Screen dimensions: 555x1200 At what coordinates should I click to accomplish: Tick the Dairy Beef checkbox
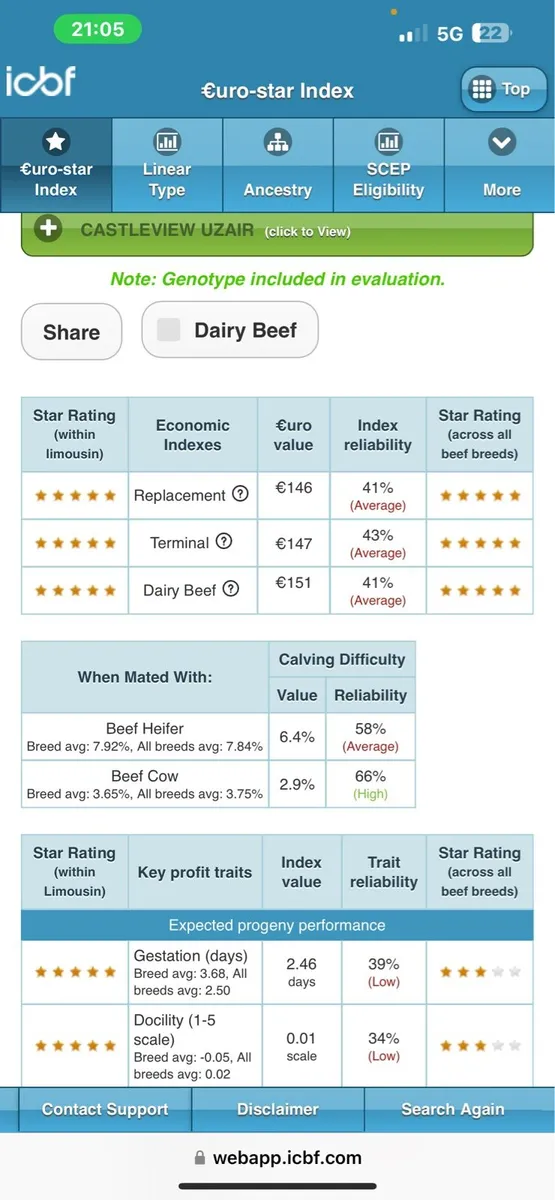tap(169, 330)
